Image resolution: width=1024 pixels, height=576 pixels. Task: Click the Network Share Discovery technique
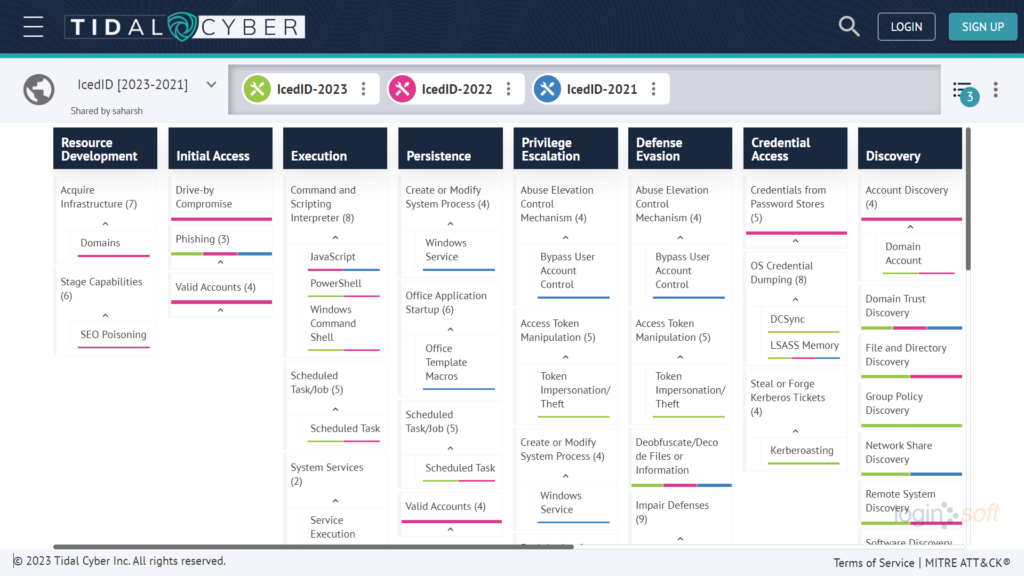pyautogui.click(x=899, y=452)
